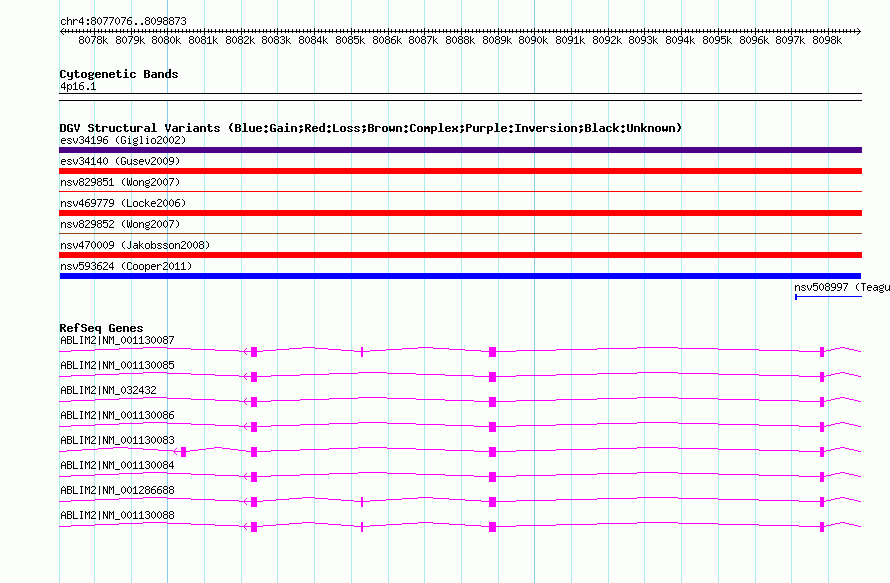Click the nsv829852 (Wong2007) label

click(120, 224)
